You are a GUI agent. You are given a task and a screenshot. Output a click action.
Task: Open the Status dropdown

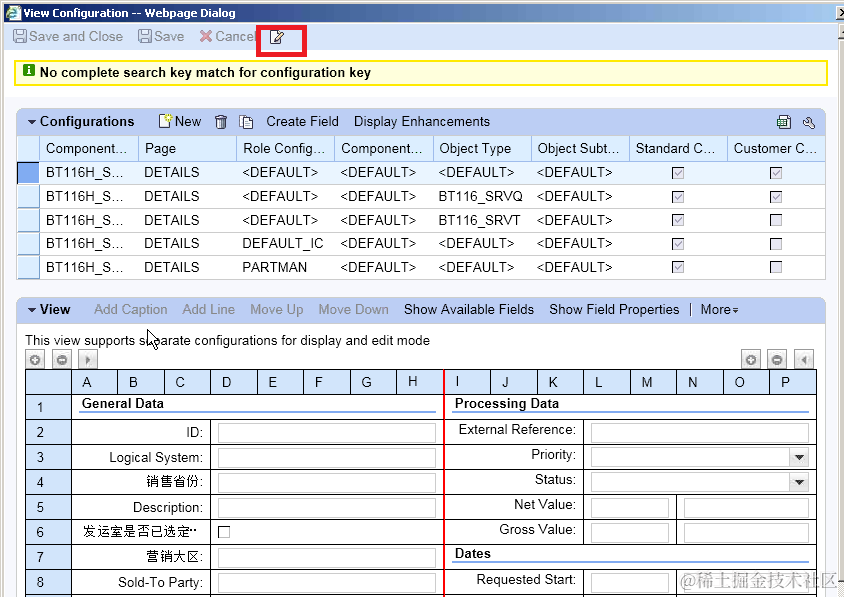click(799, 482)
